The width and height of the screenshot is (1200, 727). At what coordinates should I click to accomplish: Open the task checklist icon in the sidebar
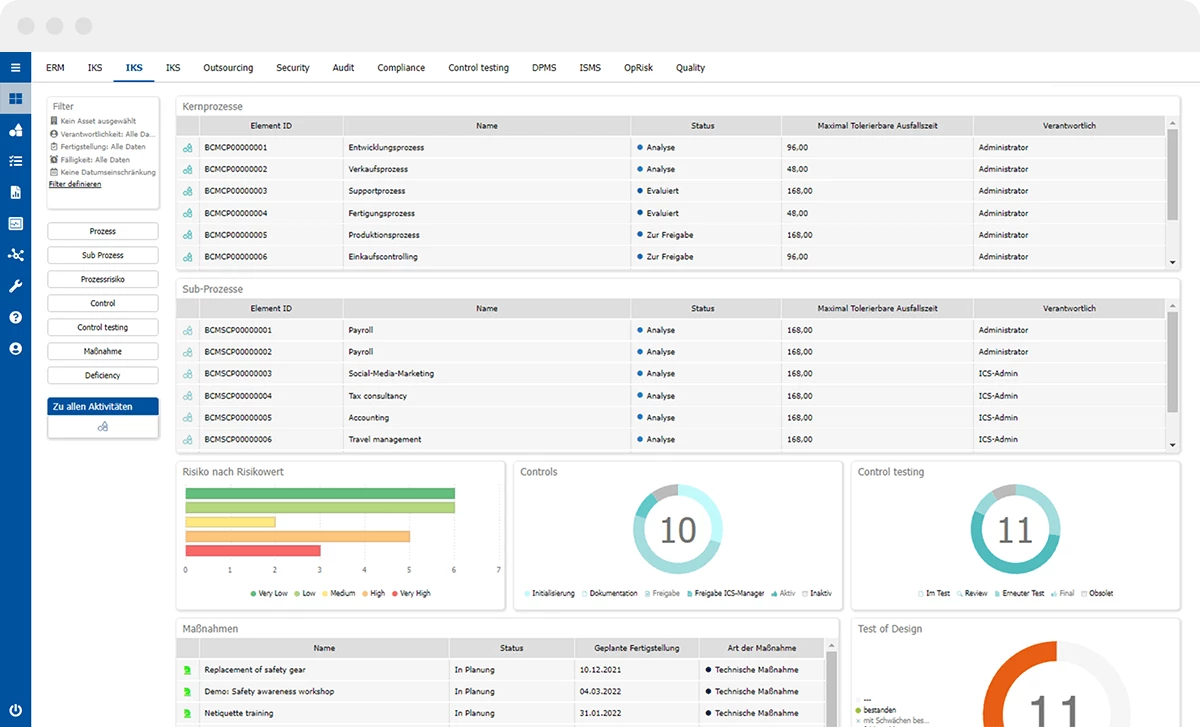tap(15, 161)
